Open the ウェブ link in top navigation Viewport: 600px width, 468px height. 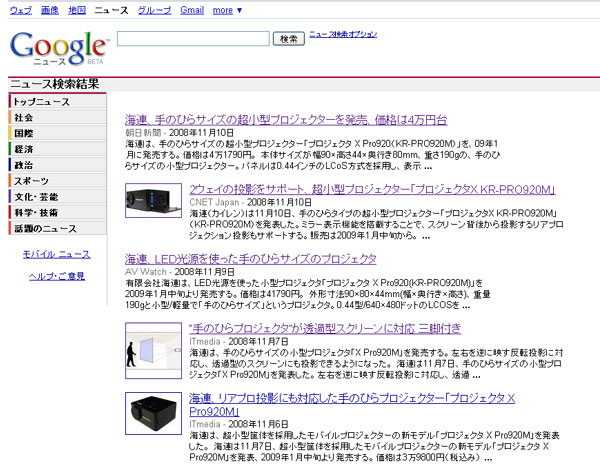pos(21,10)
